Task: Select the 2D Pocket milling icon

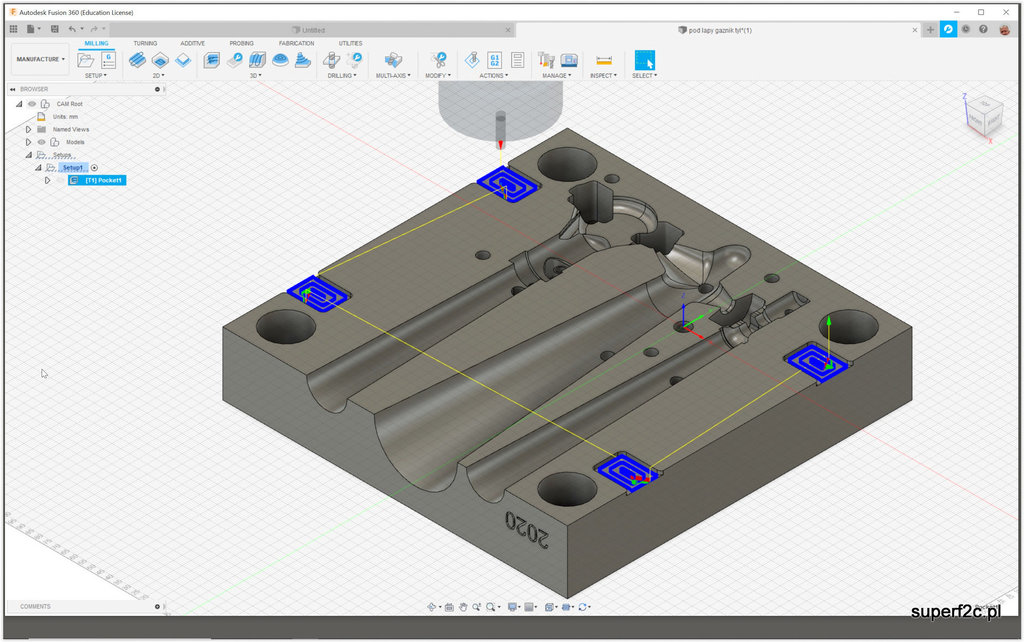Action: (159, 60)
